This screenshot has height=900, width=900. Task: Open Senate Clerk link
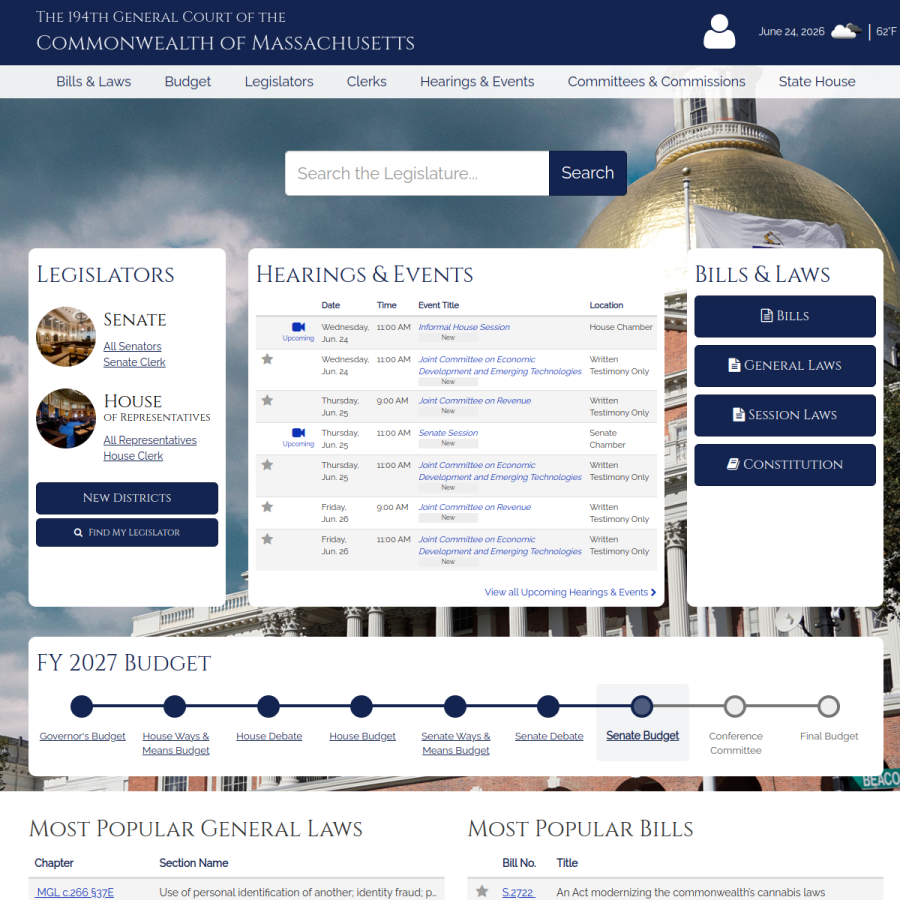tap(134, 362)
